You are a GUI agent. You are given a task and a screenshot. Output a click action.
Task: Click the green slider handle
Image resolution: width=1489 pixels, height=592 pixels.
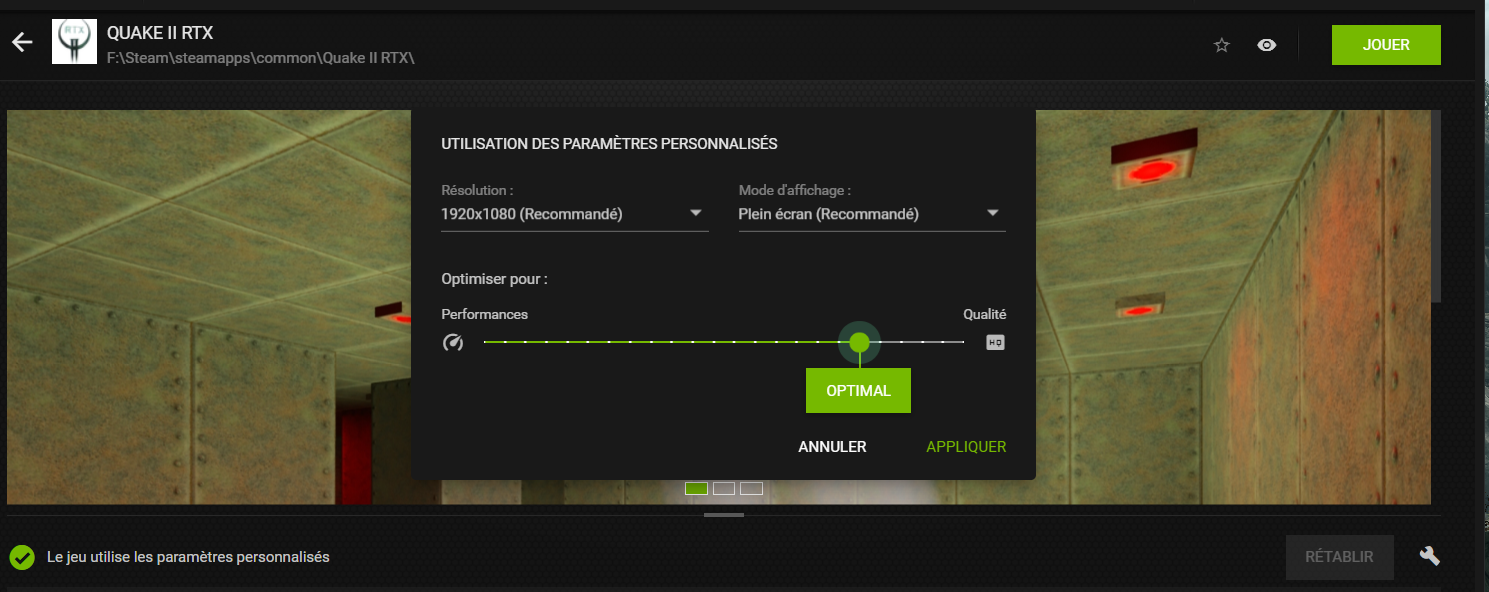tap(859, 342)
